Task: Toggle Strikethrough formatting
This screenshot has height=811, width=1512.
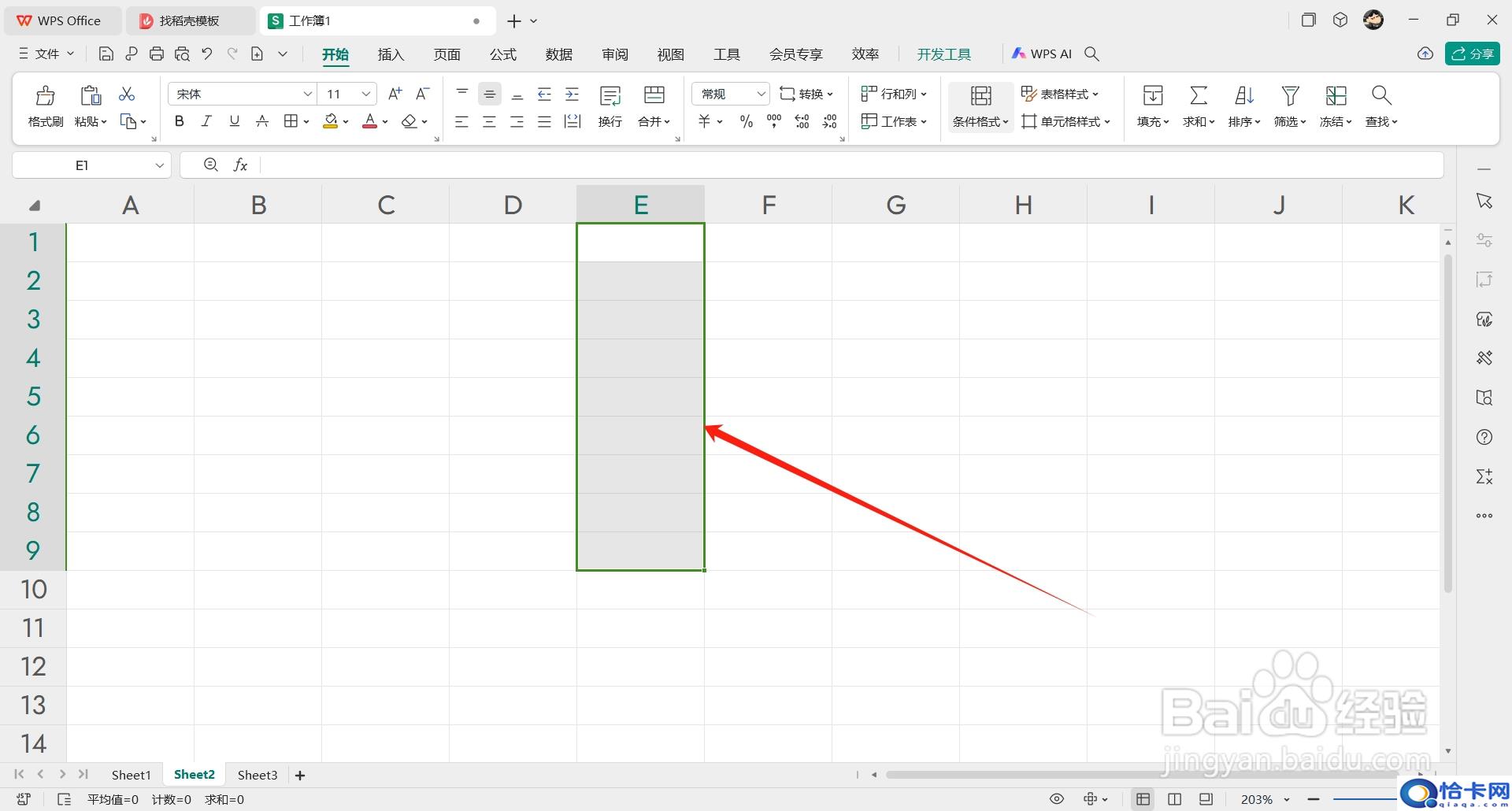Action: (262, 121)
